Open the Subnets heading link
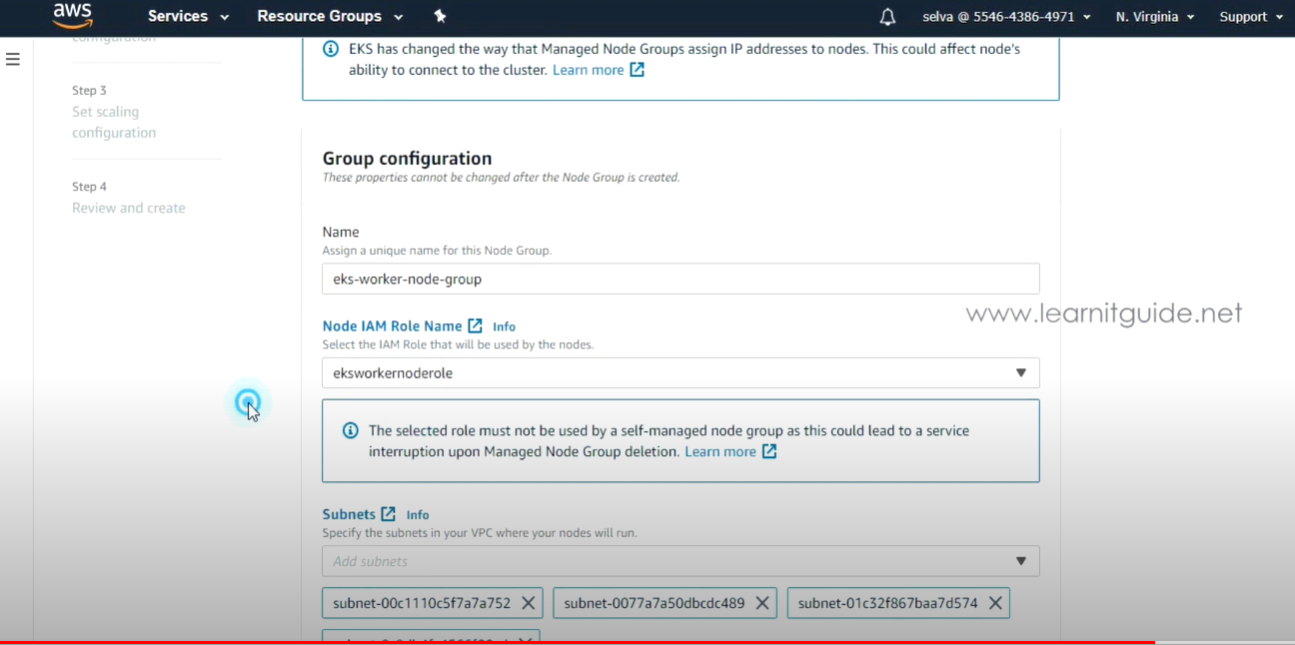This screenshot has width=1295, height=645. pyautogui.click(x=349, y=514)
